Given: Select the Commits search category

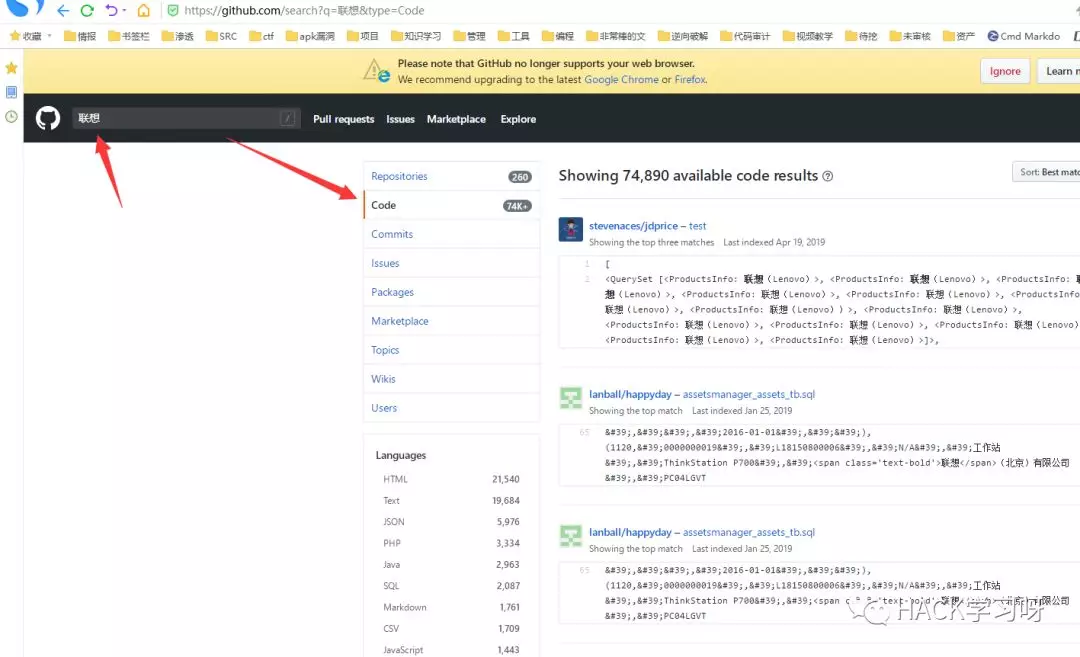Looking at the screenshot, I should click(x=451, y=234).
